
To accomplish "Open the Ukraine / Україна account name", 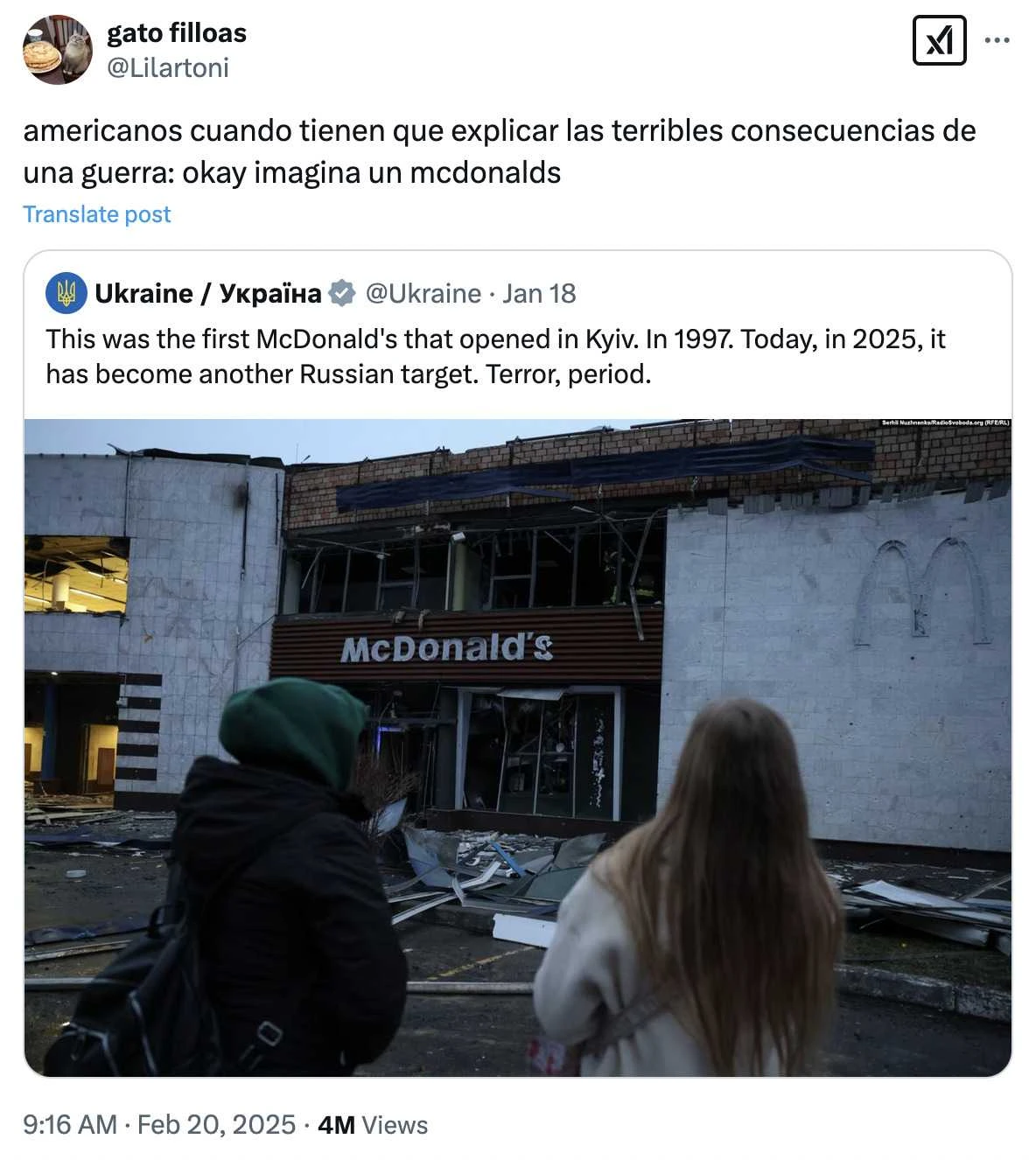I will point(208,293).
